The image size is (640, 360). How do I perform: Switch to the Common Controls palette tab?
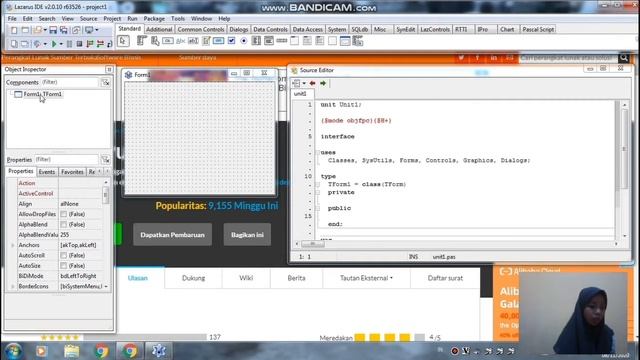click(x=201, y=29)
